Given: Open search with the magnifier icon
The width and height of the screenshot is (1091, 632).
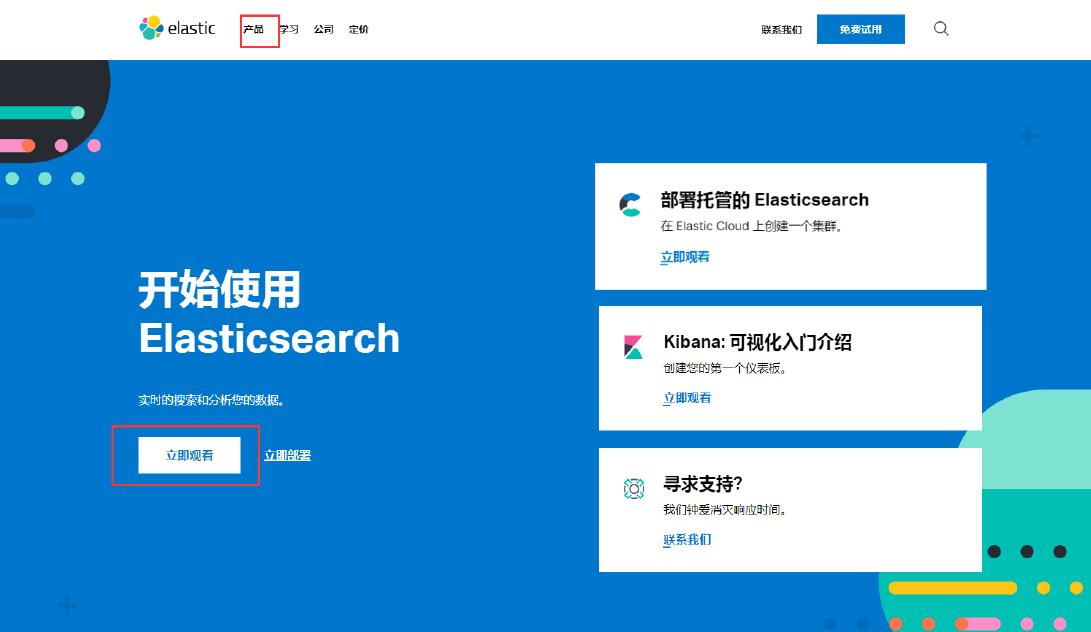Looking at the screenshot, I should (941, 29).
